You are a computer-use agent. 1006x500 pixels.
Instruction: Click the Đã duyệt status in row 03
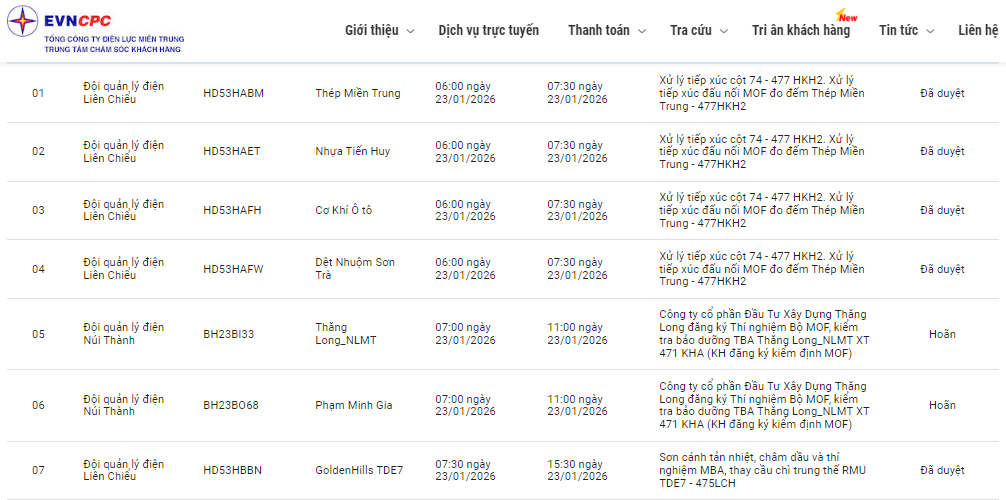pos(942,210)
